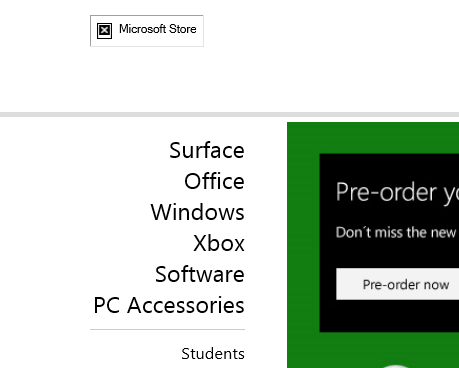The height and width of the screenshot is (368, 459).
Task: Click the "Don't miss the new" subtitle
Action: click(x=396, y=232)
